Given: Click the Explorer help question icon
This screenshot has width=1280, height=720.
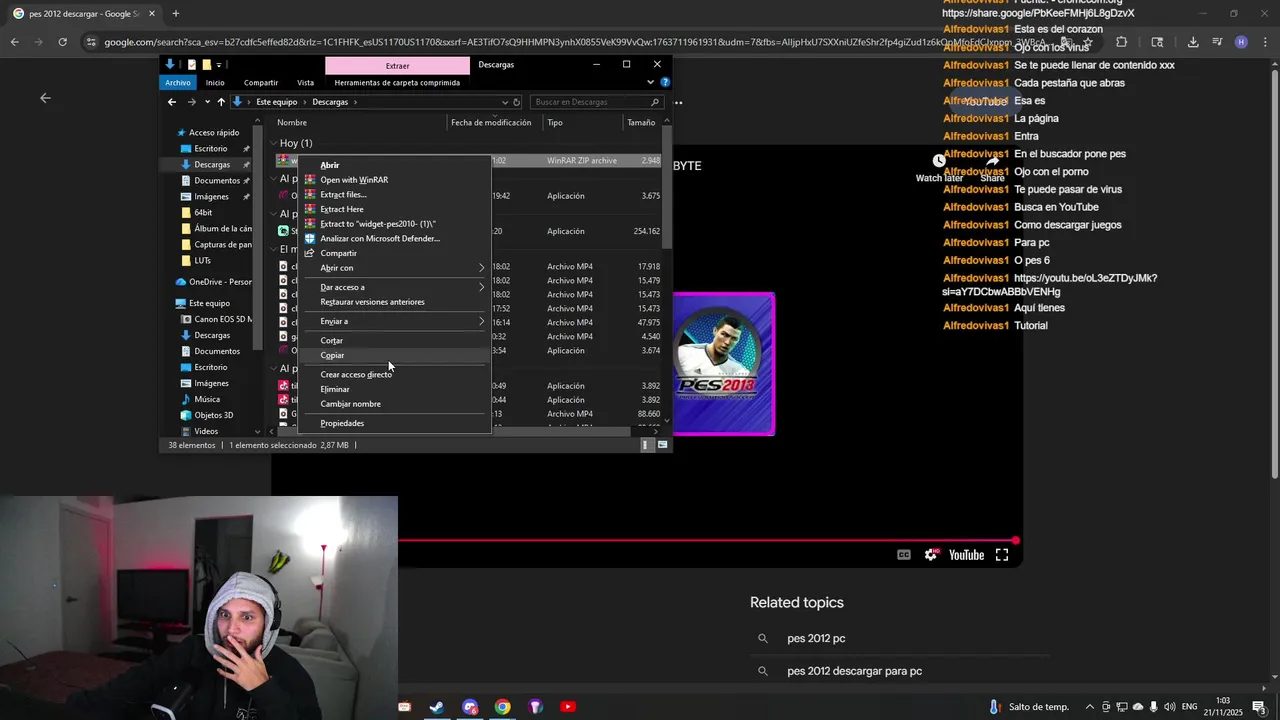Looking at the screenshot, I should tap(665, 83).
